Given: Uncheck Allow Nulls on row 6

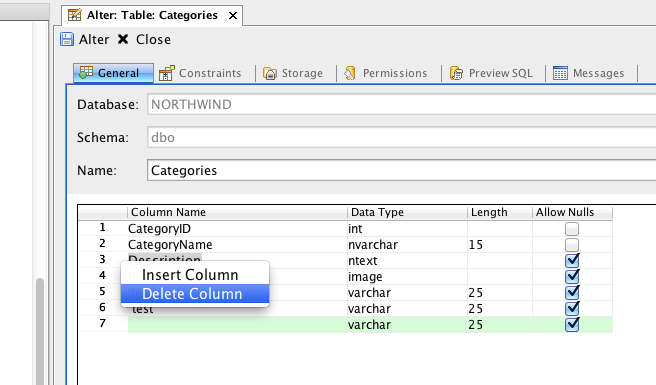Looking at the screenshot, I should (572, 308).
